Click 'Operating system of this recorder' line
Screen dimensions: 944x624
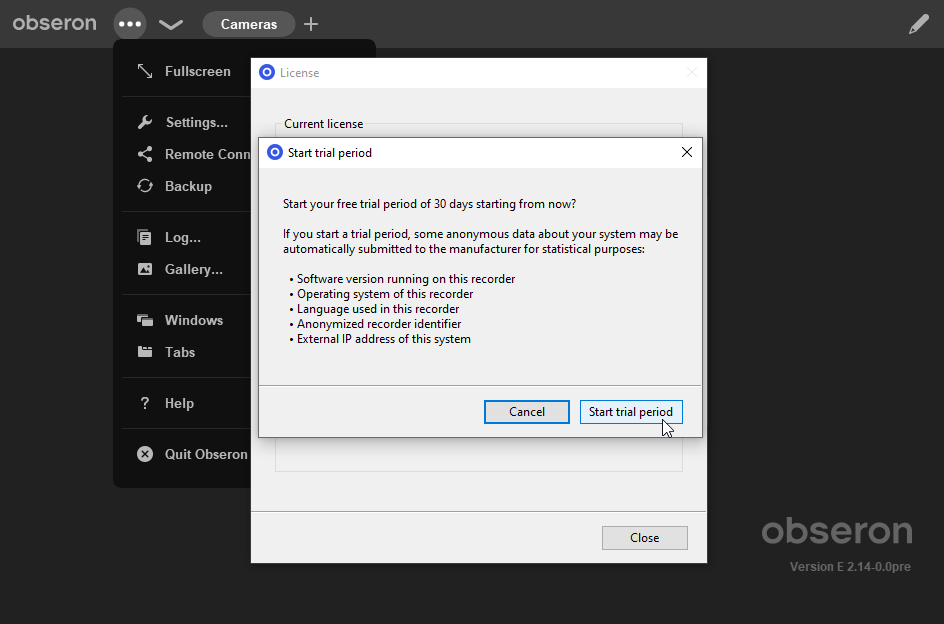coord(385,294)
